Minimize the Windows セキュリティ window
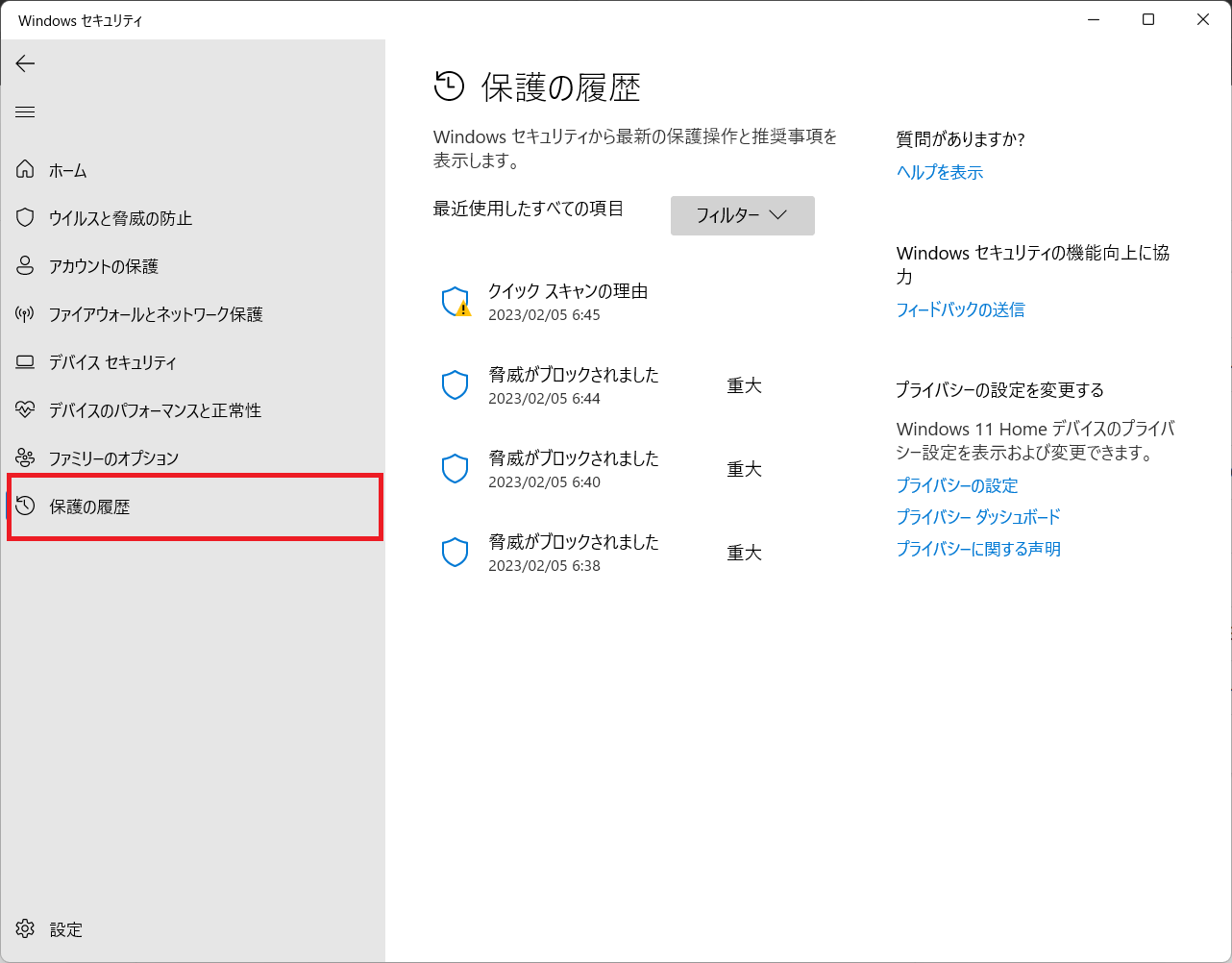This screenshot has width=1232, height=963. [1094, 19]
